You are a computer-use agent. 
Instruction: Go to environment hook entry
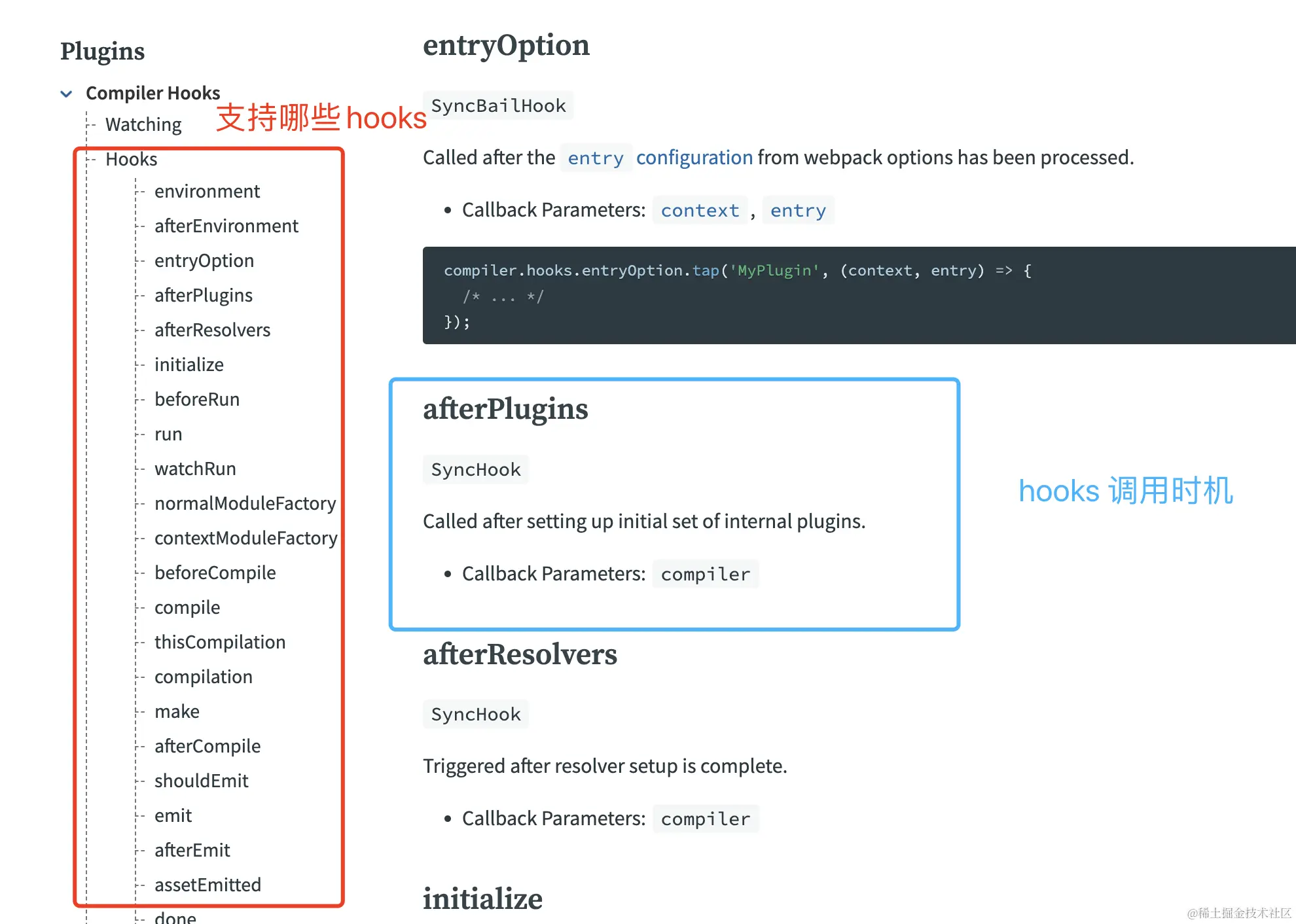207,191
